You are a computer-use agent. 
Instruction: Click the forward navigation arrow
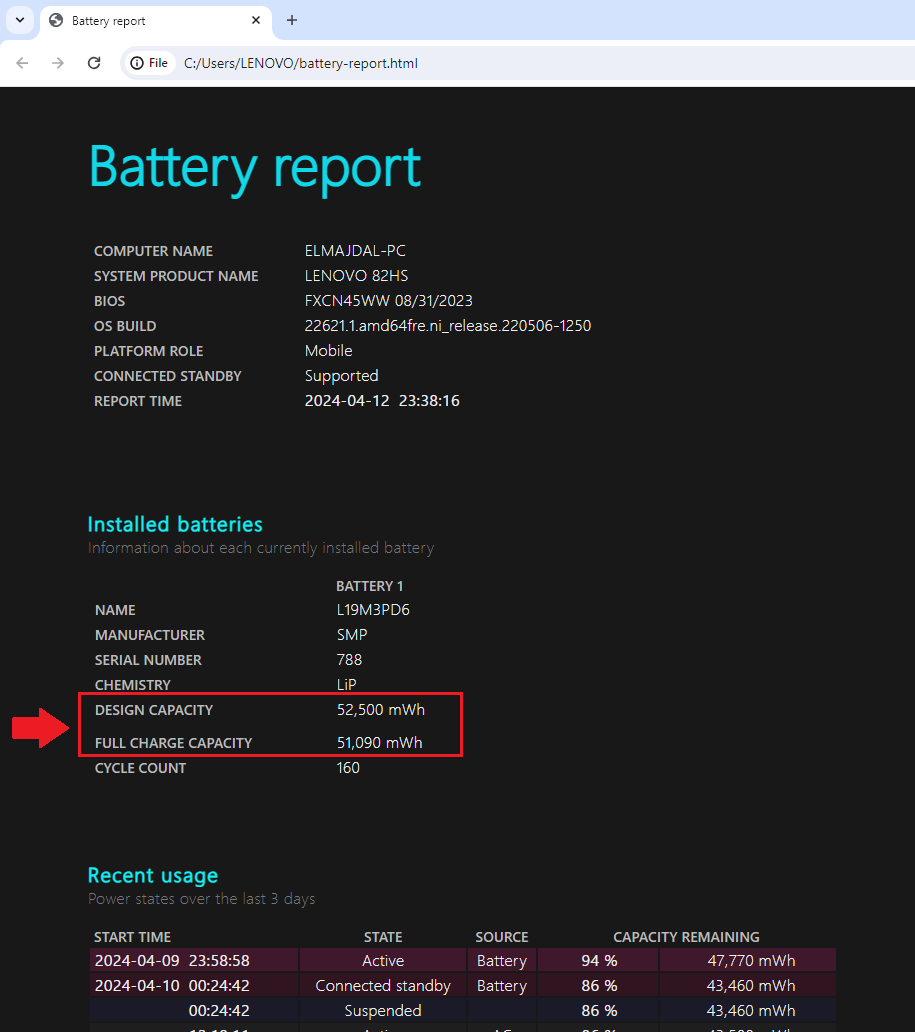(58, 62)
